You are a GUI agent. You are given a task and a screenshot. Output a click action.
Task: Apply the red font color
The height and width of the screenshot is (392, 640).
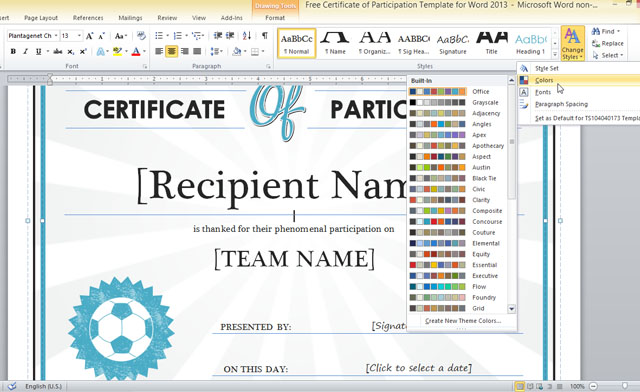136,51
